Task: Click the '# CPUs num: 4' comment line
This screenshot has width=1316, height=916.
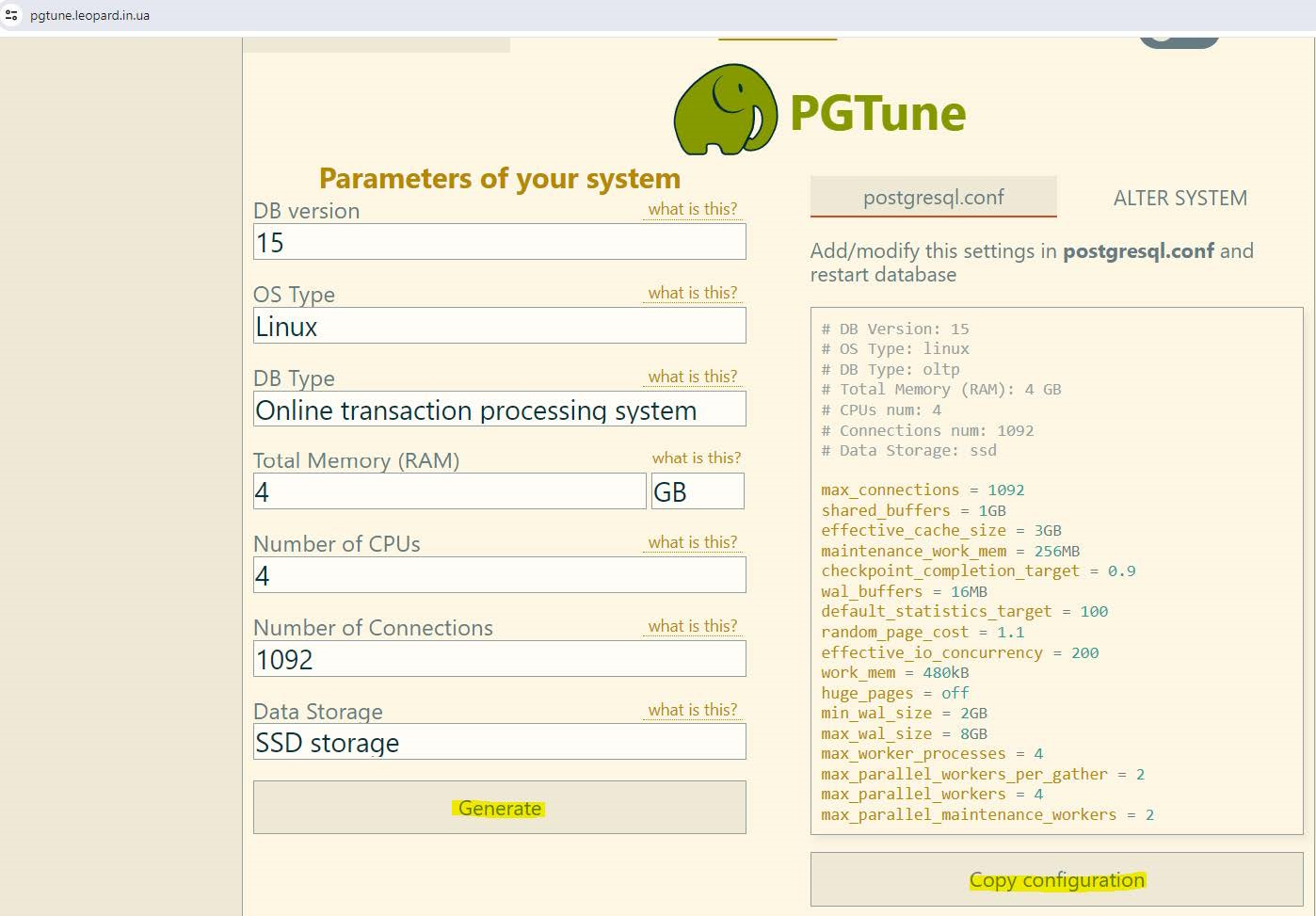Action: [x=881, y=410]
